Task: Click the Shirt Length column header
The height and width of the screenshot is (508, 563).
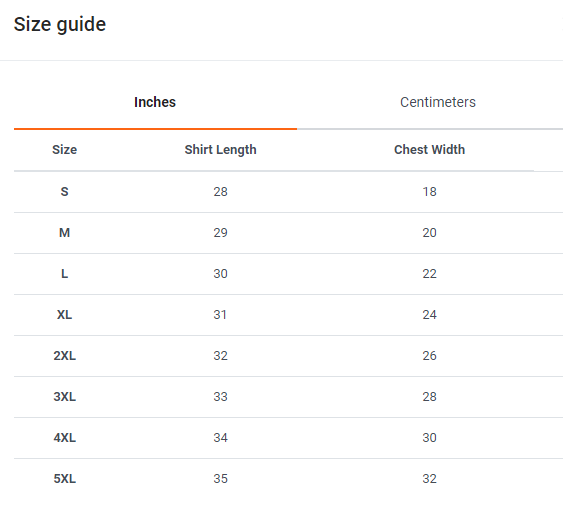Action: pyautogui.click(x=220, y=150)
